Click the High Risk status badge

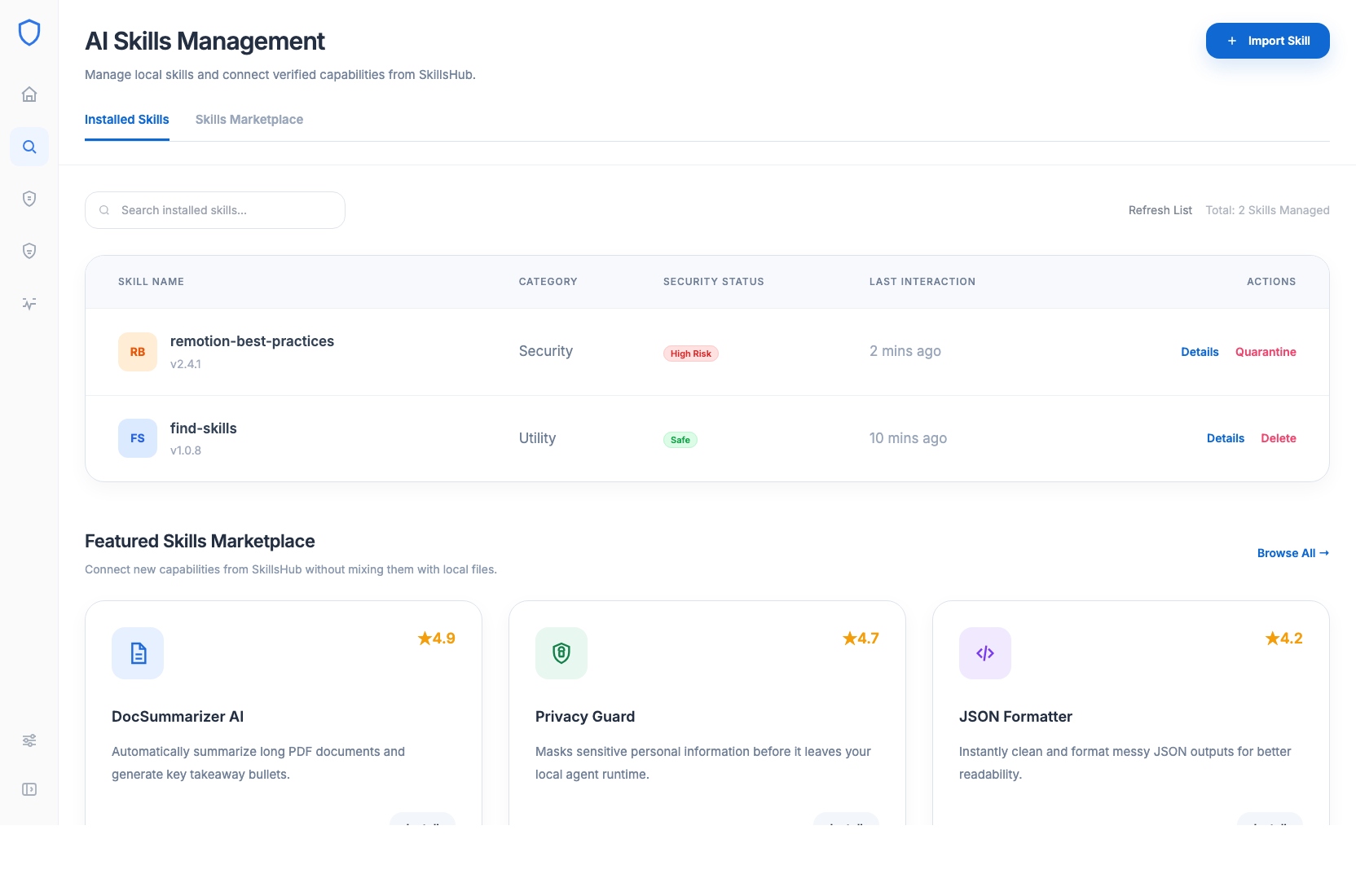(x=690, y=354)
